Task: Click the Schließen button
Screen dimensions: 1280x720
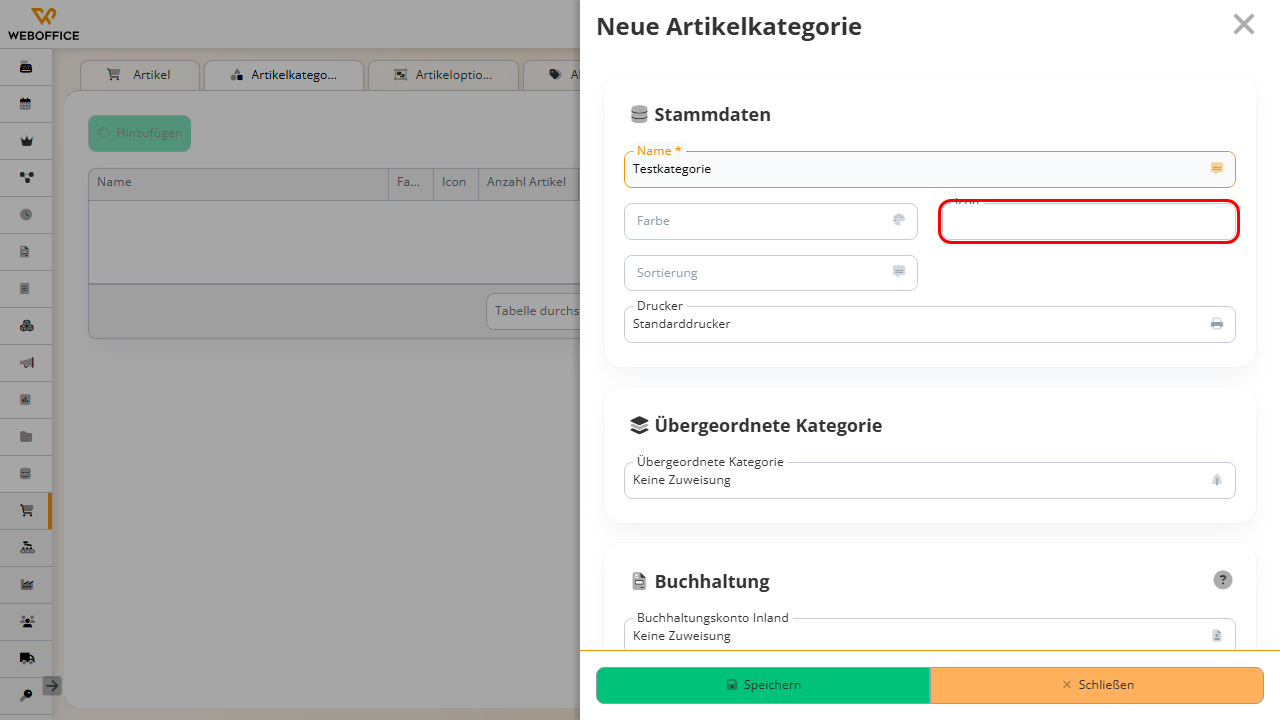Action: (1097, 685)
